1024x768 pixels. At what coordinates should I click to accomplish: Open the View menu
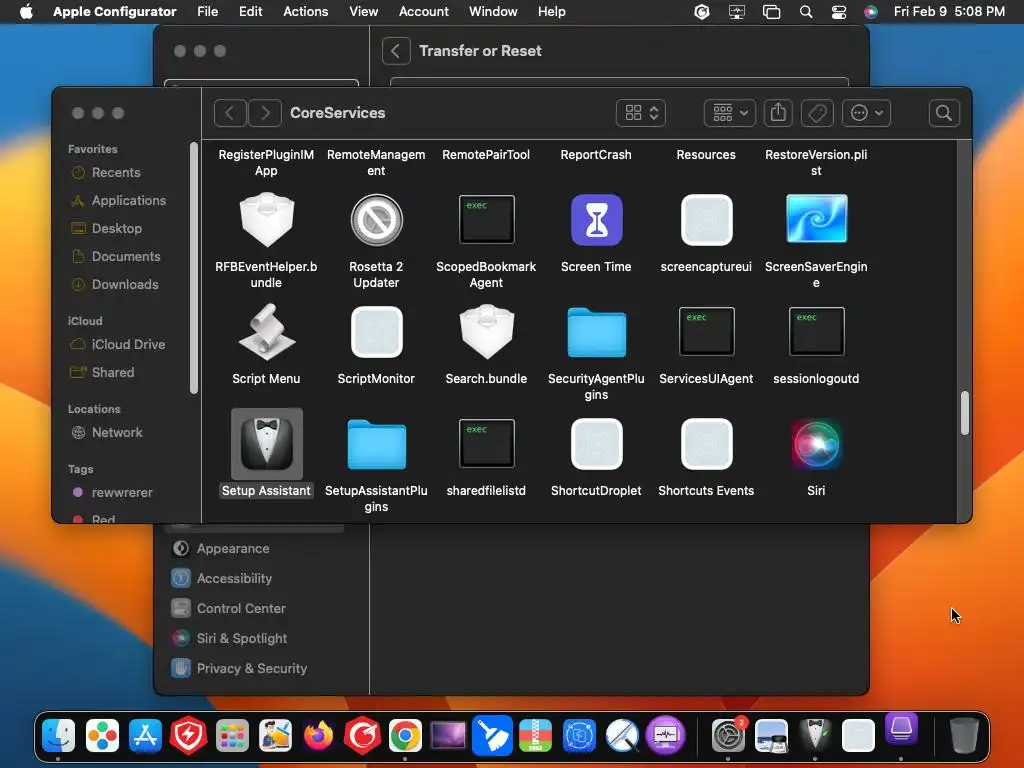point(364,12)
